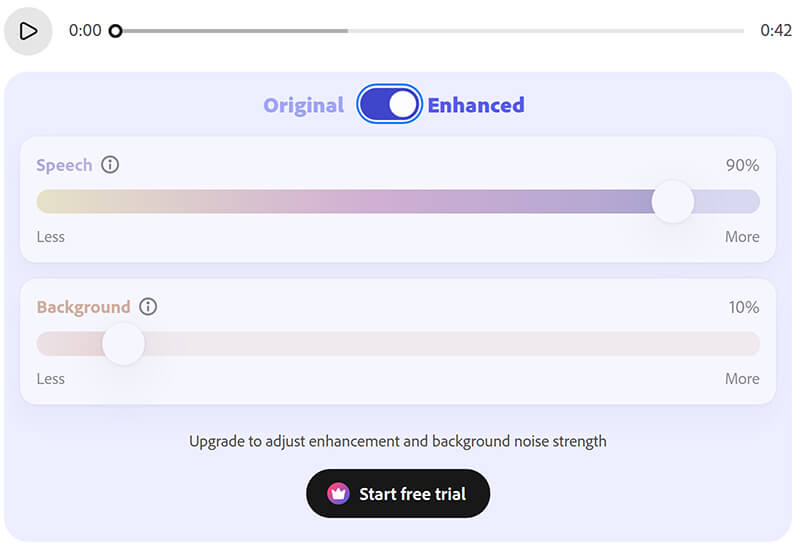
Task: Click 'More' under Background slider
Action: click(x=742, y=379)
